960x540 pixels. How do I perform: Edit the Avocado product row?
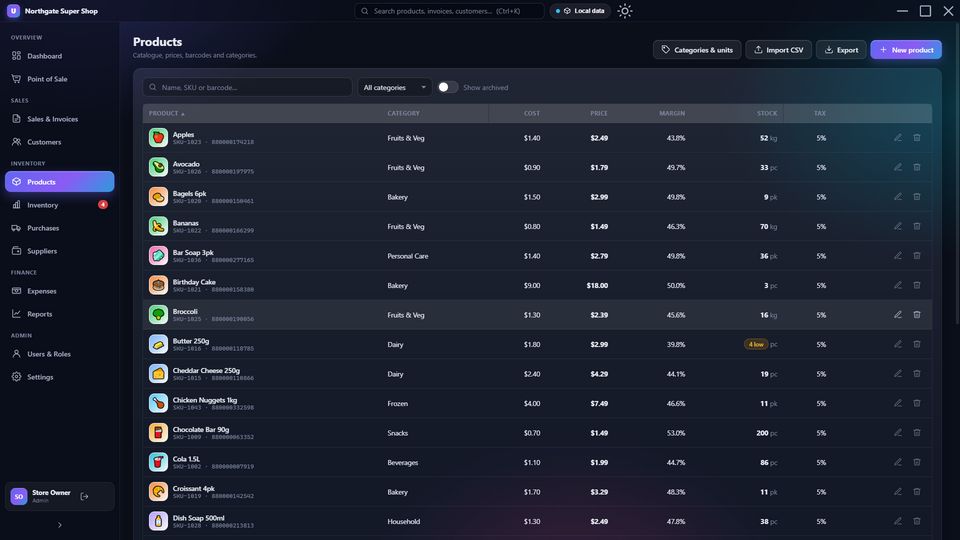coord(898,167)
